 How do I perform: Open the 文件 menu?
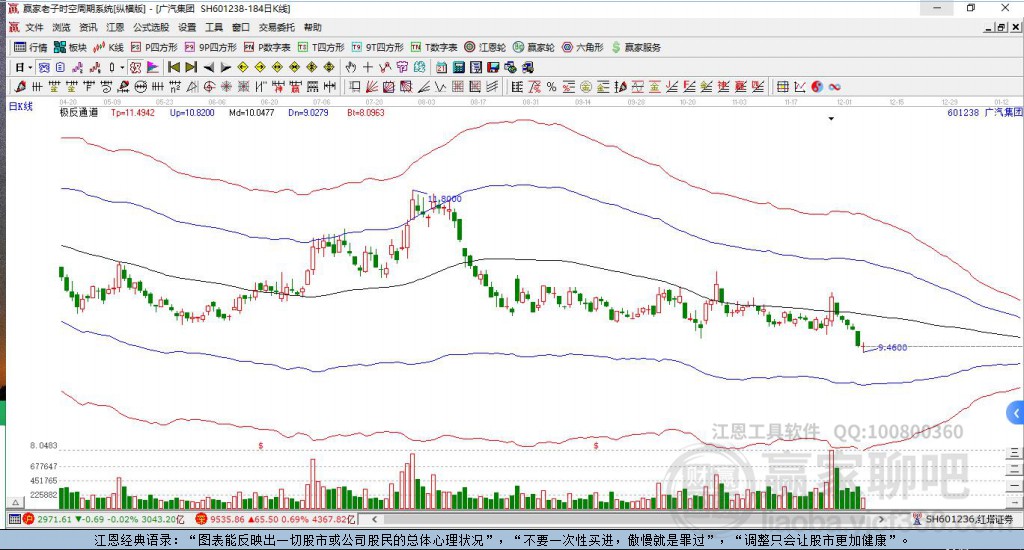tap(34, 27)
